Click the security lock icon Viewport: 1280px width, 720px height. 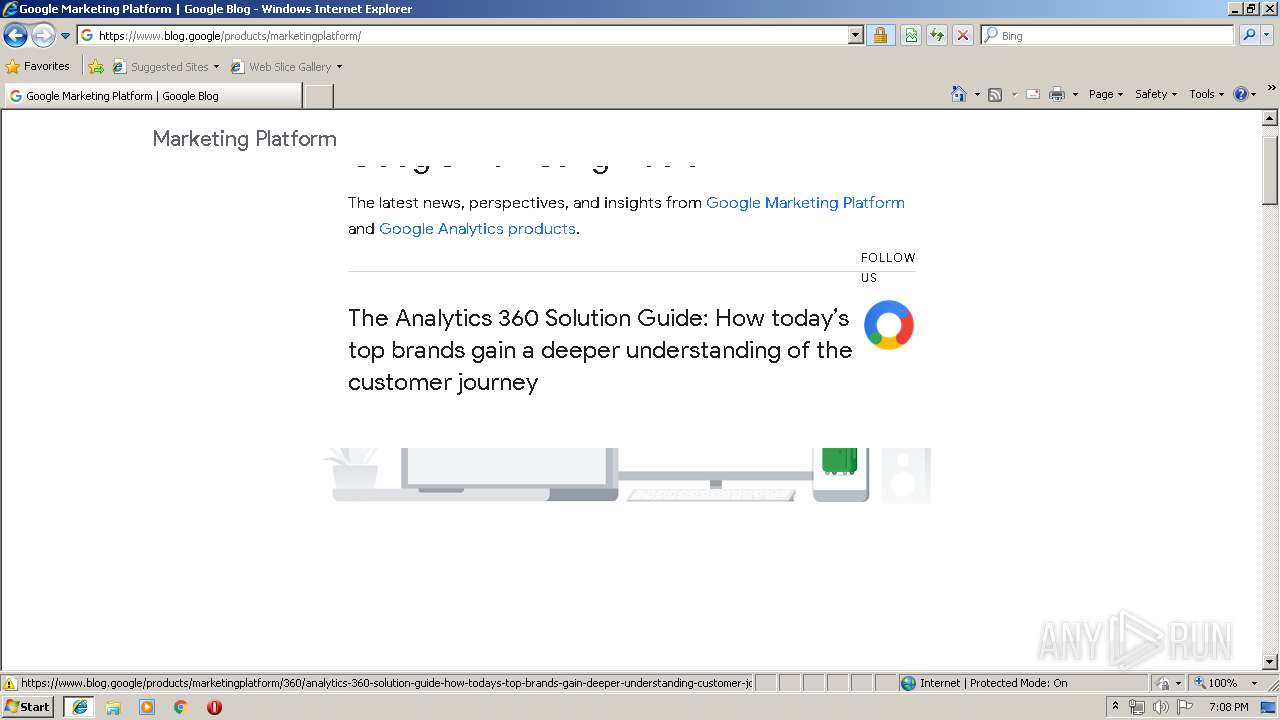tap(880, 35)
